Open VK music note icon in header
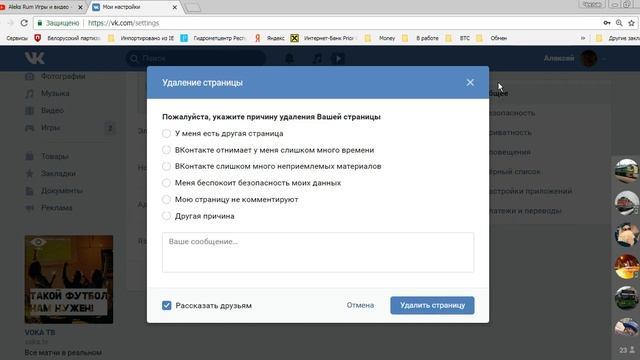 point(317,59)
